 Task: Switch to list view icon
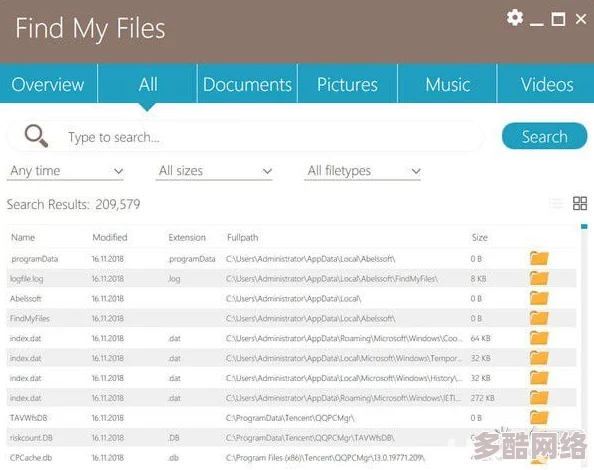click(x=556, y=203)
